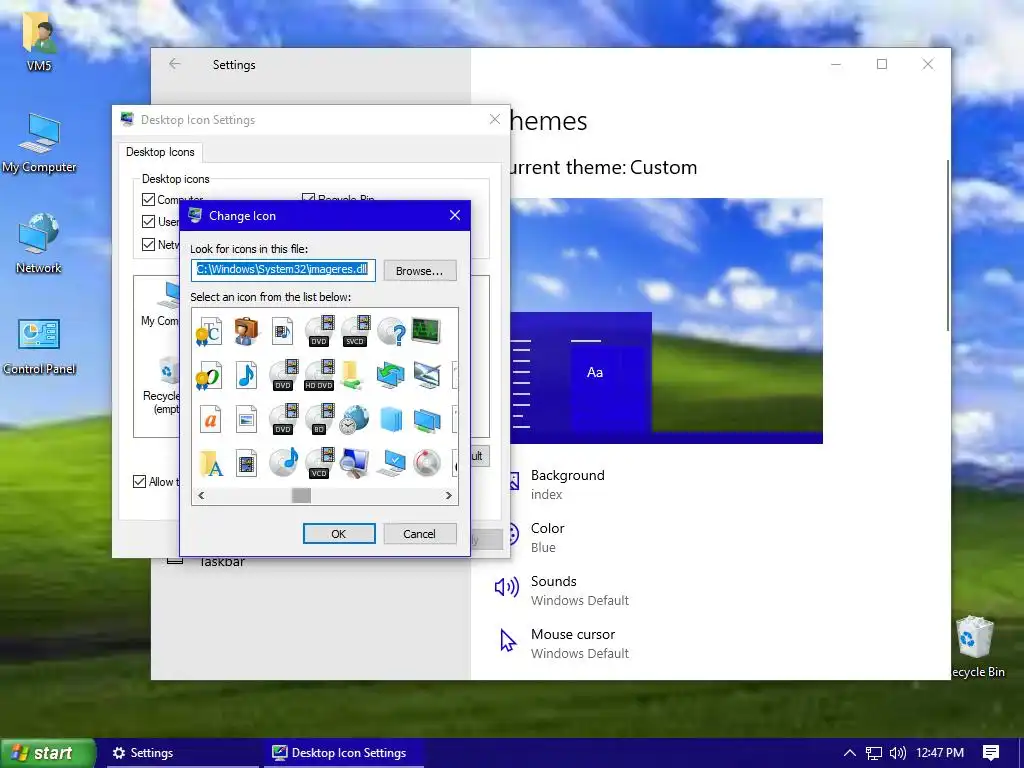The width and height of the screenshot is (1024, 768).
Task: Select the folder with letter A icon
Action: point(211,463)
